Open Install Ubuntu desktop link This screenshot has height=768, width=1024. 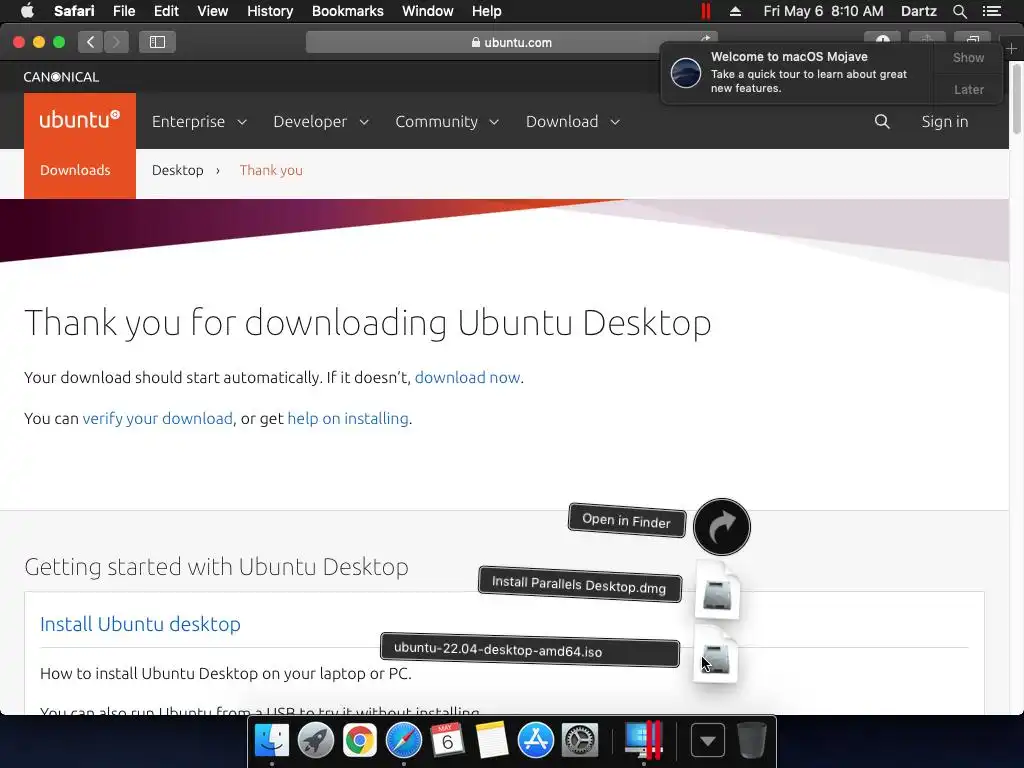point(140,624)
